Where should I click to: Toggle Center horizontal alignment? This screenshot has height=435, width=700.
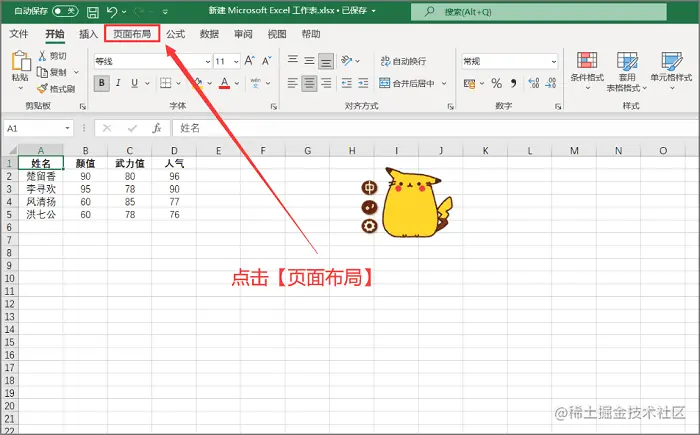point(309,83)
